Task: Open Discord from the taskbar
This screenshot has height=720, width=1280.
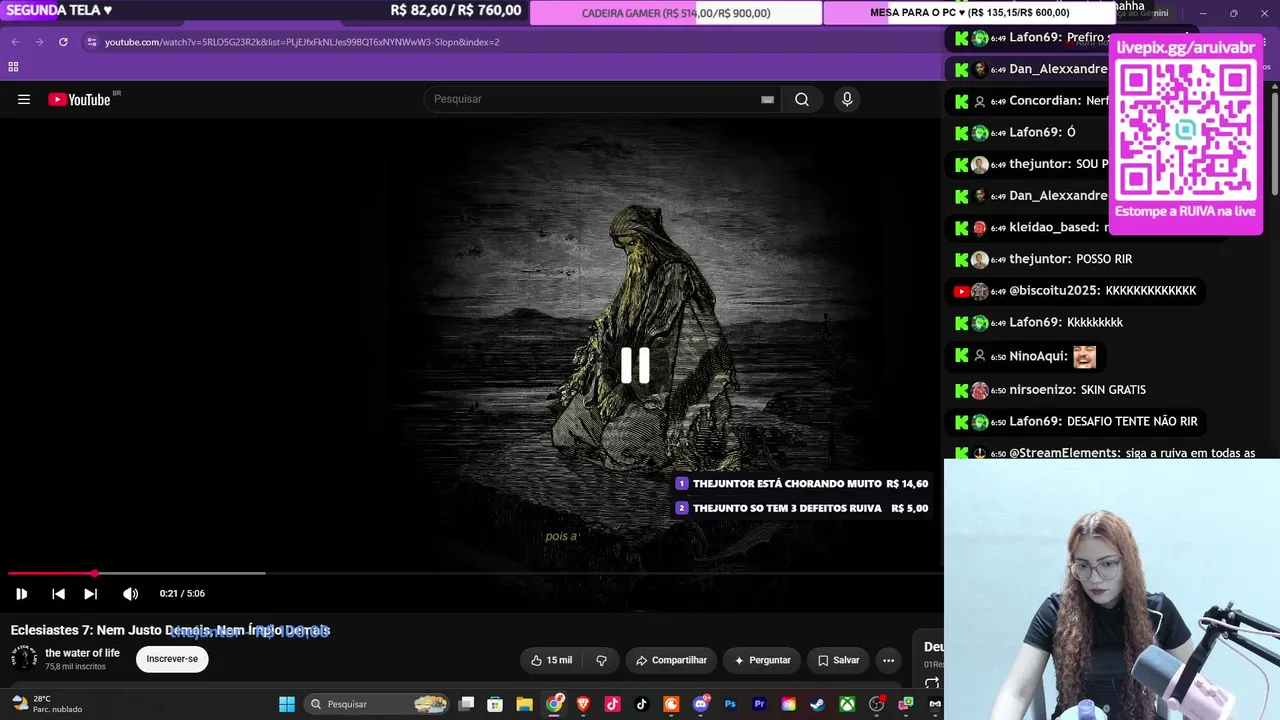Action: click(701, 704)
